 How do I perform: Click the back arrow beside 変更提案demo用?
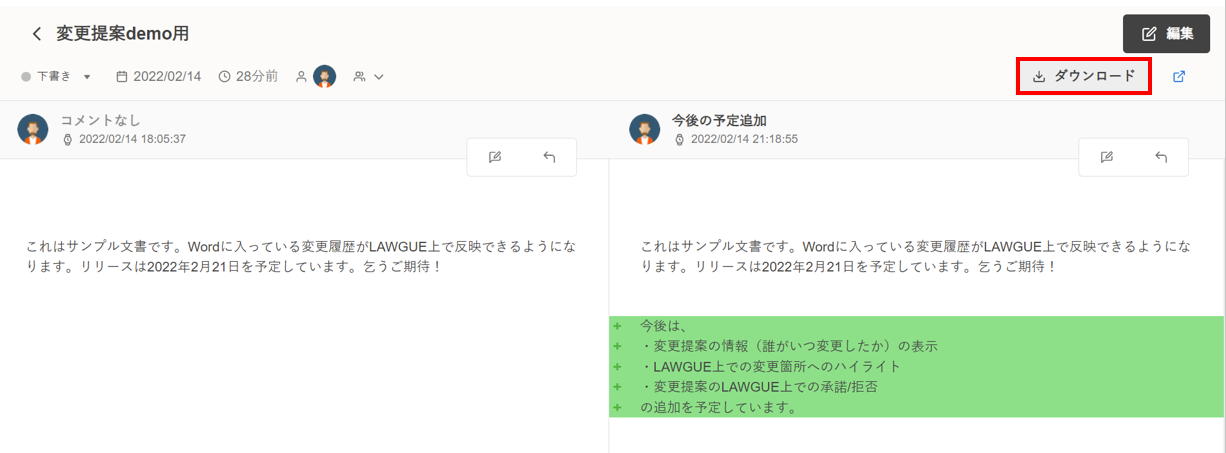click(x=37, y=34)
